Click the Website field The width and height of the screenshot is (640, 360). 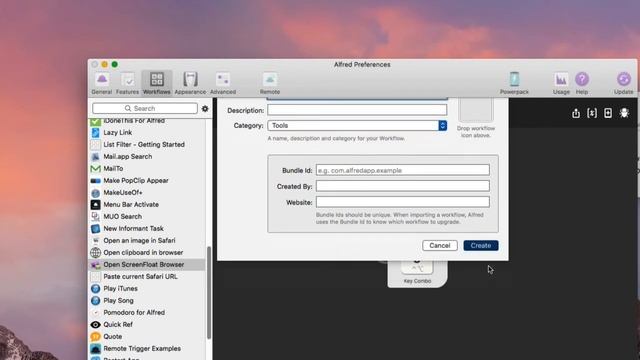[x=402, y=202]
